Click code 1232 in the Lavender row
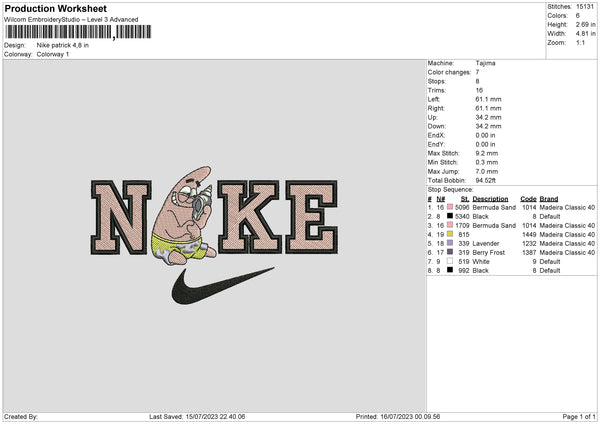The height and width of the screenshot is (424, 600). click(529, 243)
